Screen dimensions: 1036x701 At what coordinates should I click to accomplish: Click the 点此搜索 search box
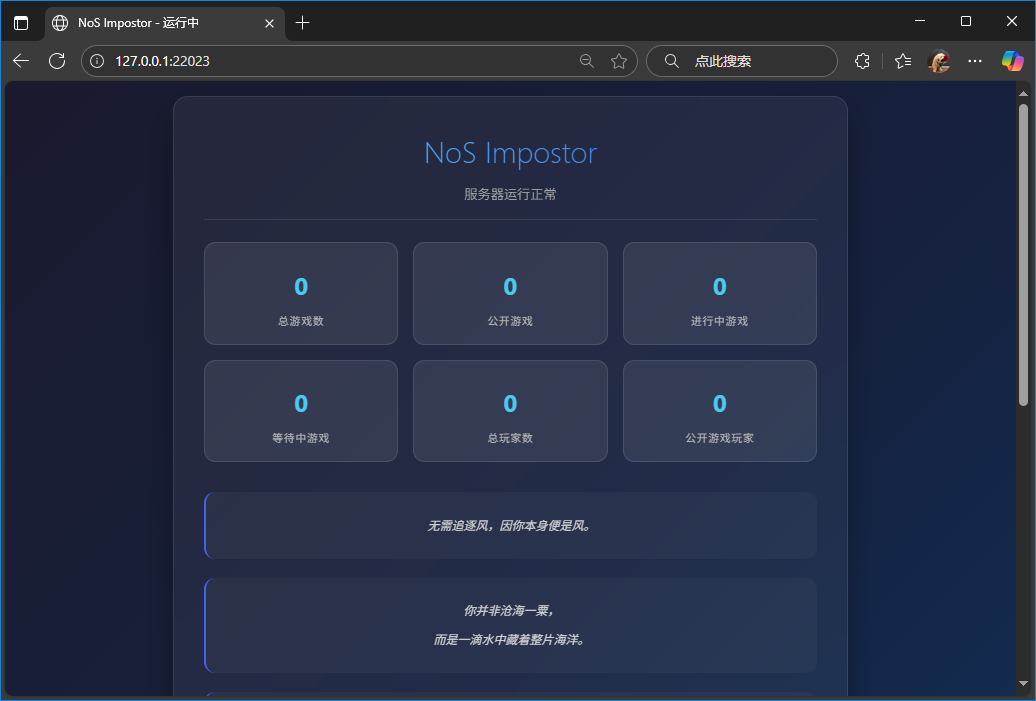click(742, 61)
